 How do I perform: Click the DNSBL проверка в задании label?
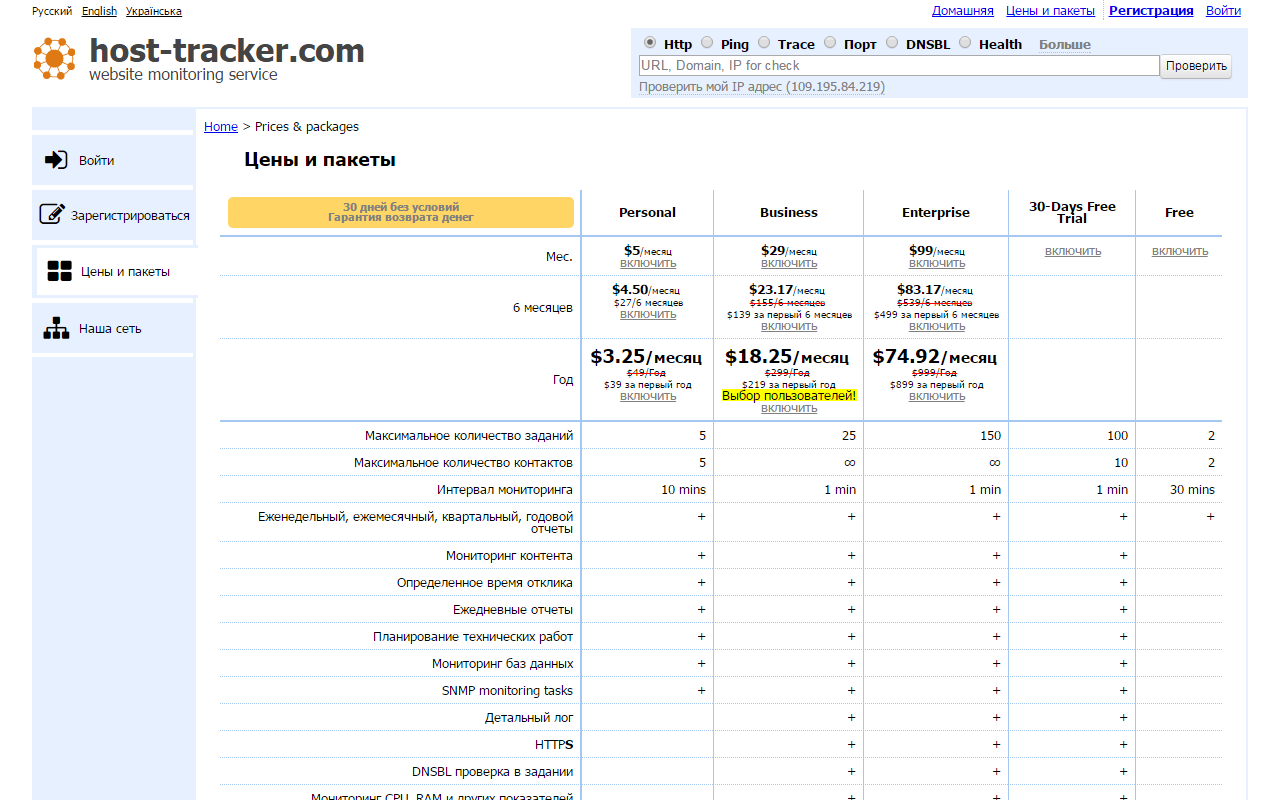tap(493, 771)
